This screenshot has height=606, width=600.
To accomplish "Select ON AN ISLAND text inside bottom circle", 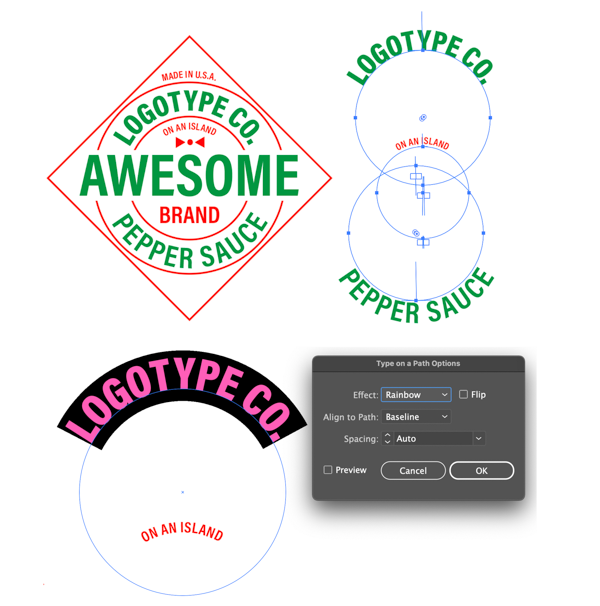I will [x=182, y=531].
